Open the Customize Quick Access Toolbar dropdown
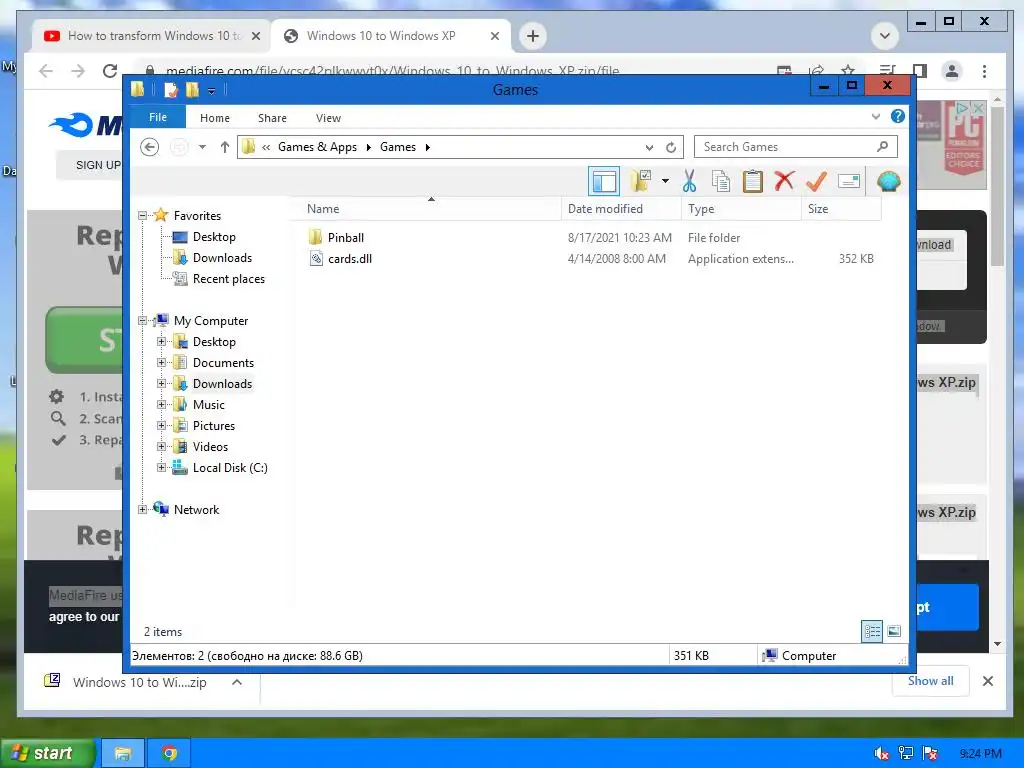 212,90
